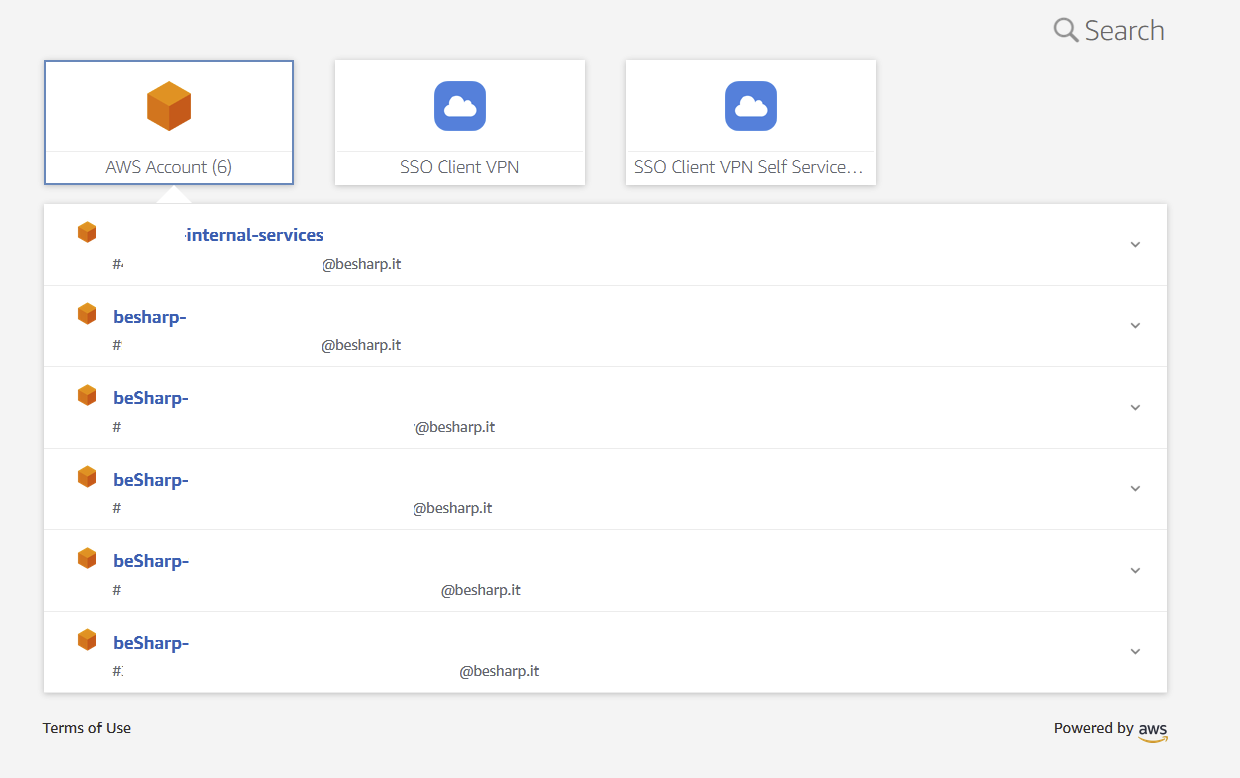Image resolution: width=1240 pixels, height=778 pixels.
Task: Expand the fourth account row chevron
Action: tap(1135, 489)
